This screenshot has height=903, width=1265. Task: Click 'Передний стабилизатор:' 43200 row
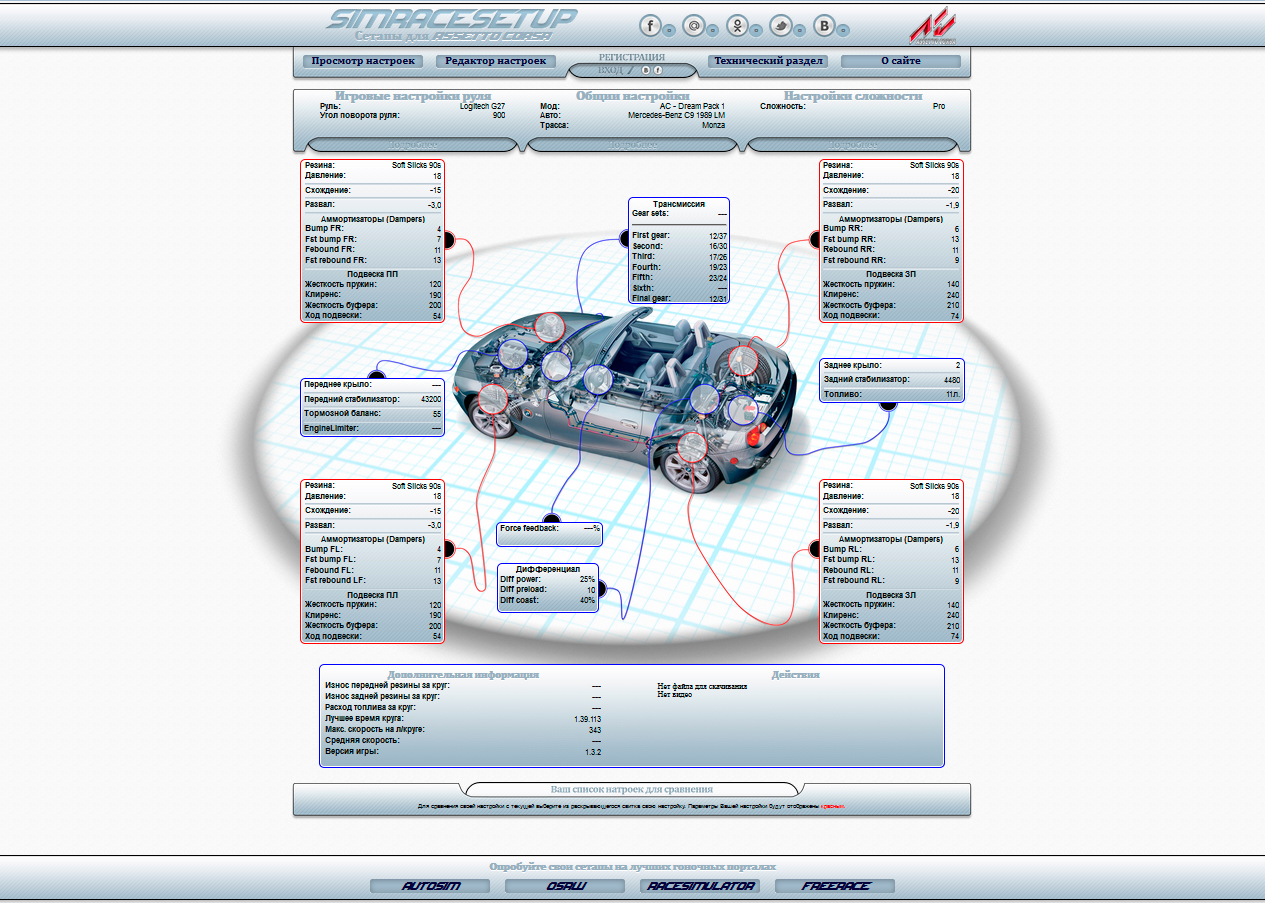coord(373,399)
